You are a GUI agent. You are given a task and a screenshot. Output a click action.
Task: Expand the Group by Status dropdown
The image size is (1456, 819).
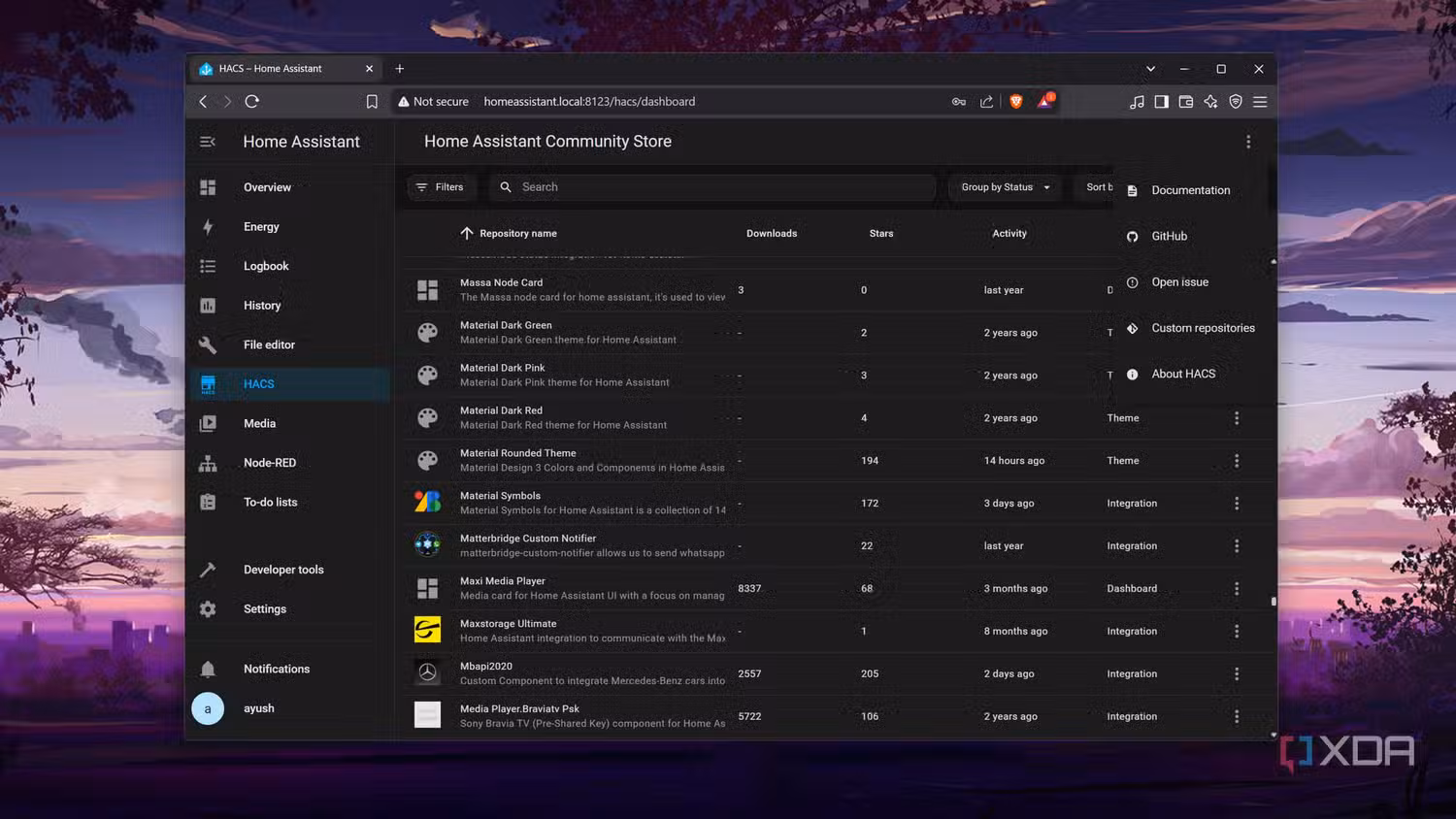click(x=1005, y=187)
